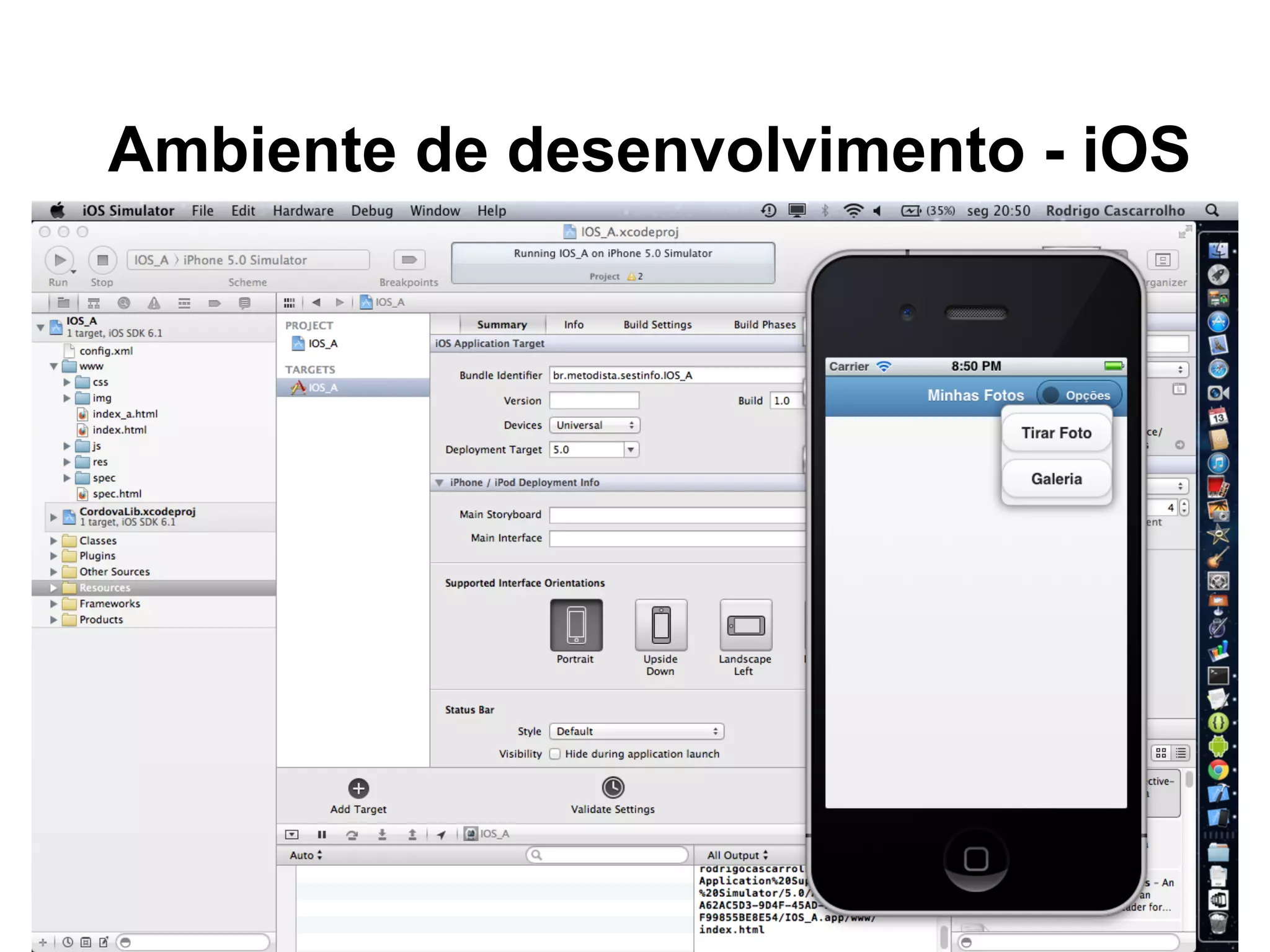Toggle the Landscape Left orientation button
Viewport: 1270px width, 952px height.
(x=746, y=625)
